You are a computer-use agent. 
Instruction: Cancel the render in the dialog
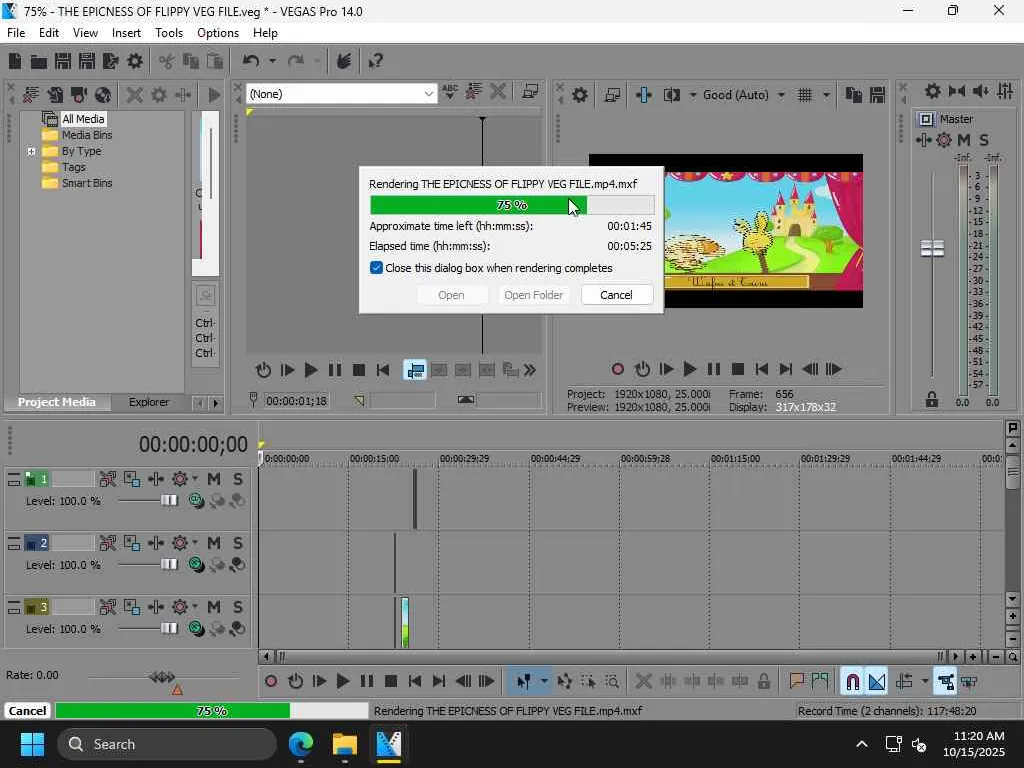pyautogui.click(x=616, y=295)
